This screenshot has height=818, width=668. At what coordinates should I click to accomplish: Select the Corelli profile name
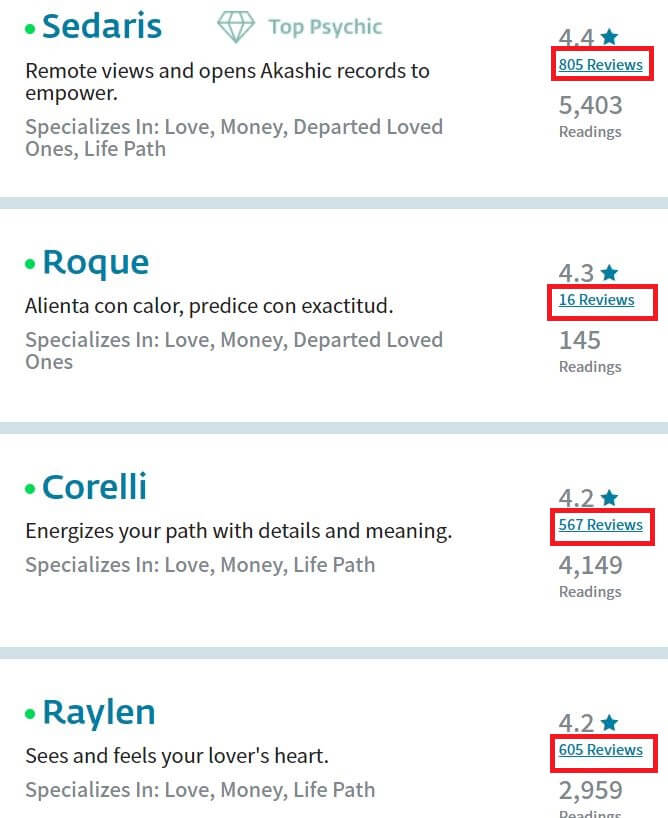94,487
